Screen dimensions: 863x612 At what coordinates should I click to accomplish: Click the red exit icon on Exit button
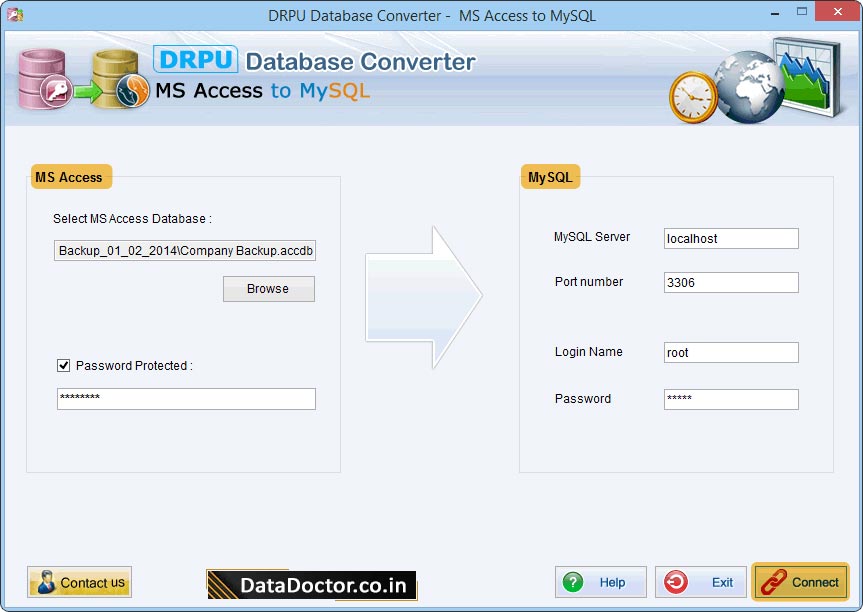(675, 582)
